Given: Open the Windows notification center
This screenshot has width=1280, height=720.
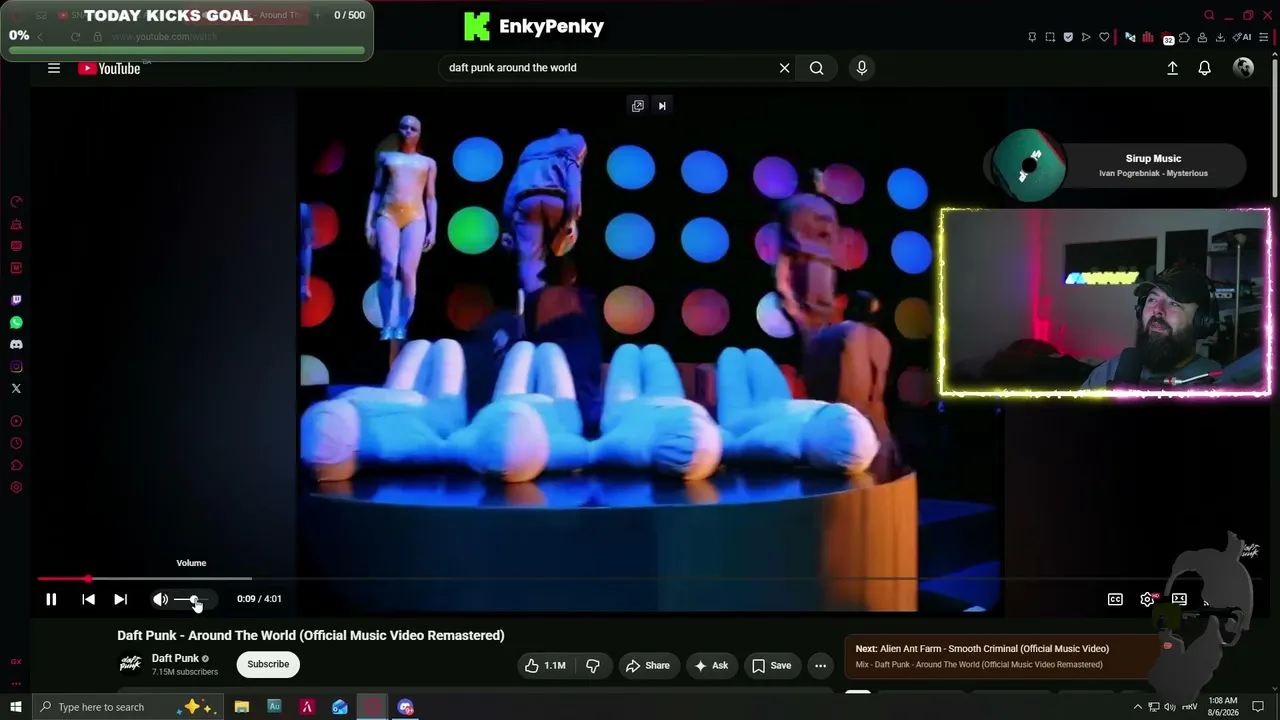Looking at the screenshot, I should point(1259,707).
